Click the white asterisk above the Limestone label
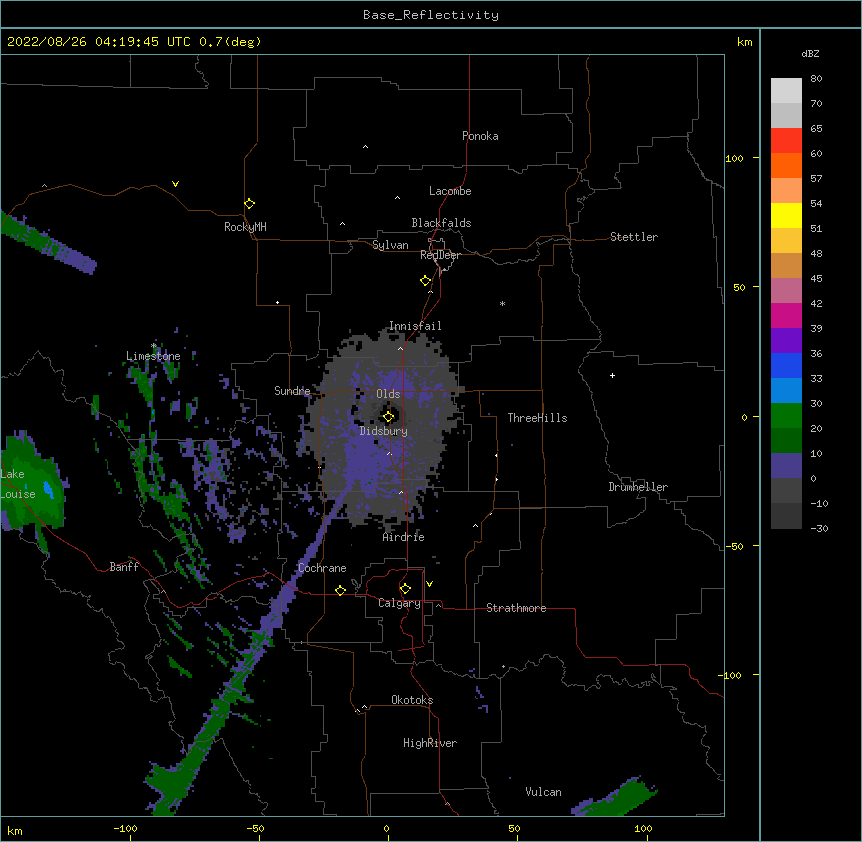 pos(154,346)
